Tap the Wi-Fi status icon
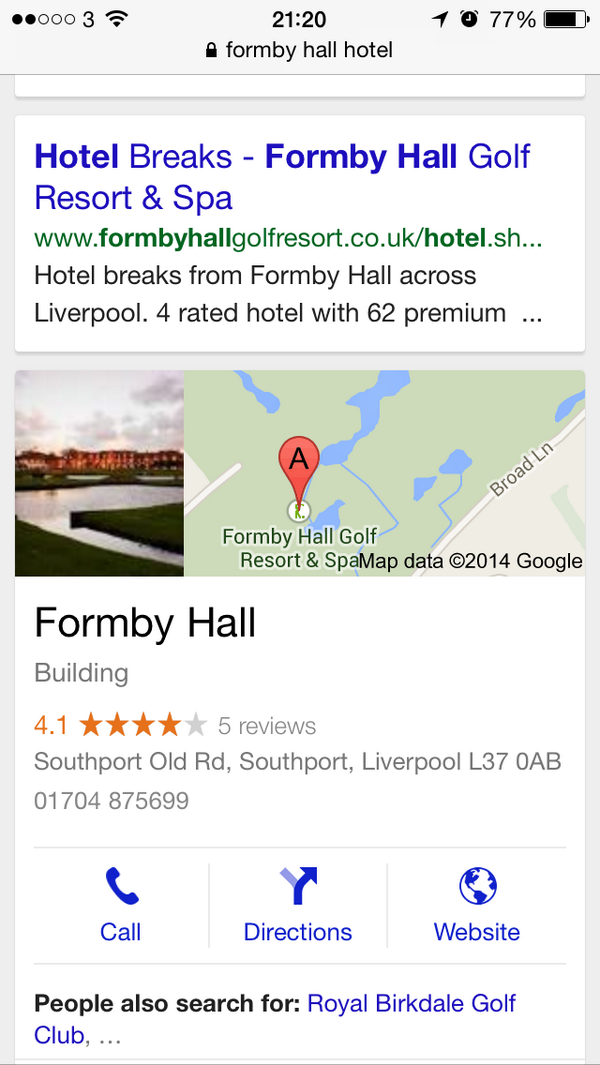This screenshot has width=600, height=1065. [117, 20]
